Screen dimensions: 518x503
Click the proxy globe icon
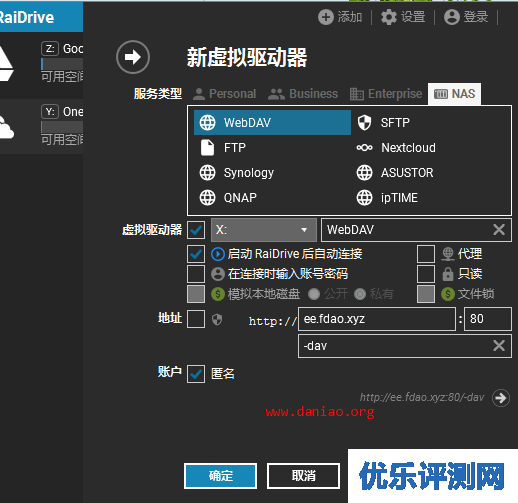pyautogui.click(x=448, y=254)
